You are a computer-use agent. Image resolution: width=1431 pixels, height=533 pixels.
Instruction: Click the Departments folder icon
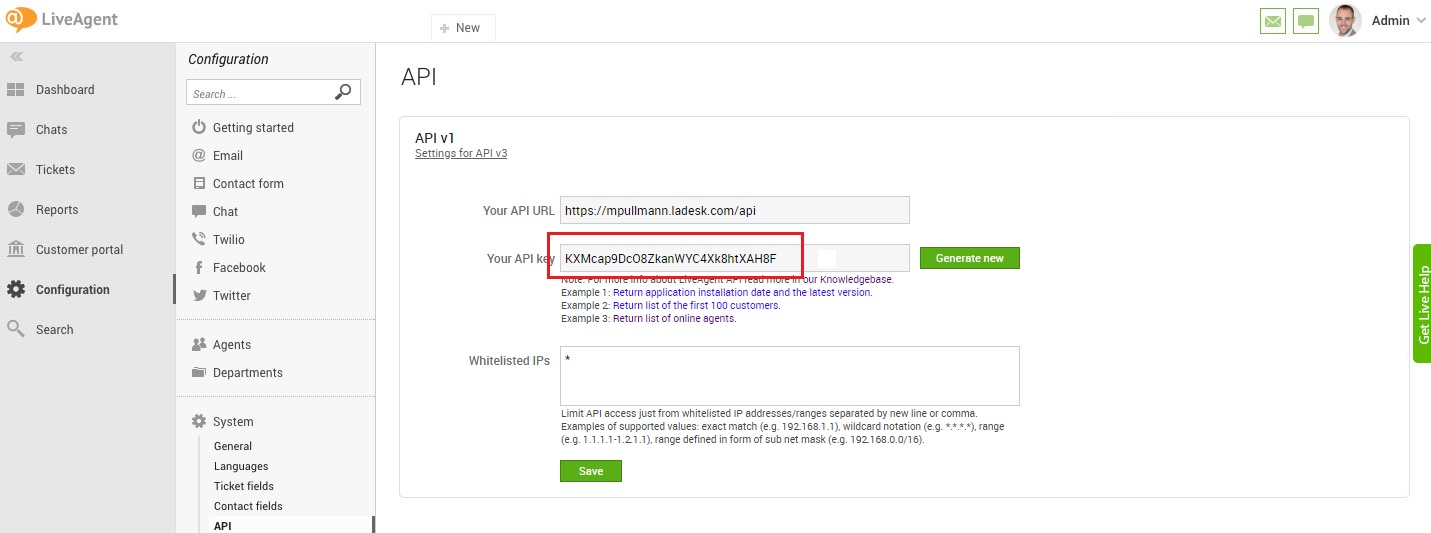pos(198,372)
